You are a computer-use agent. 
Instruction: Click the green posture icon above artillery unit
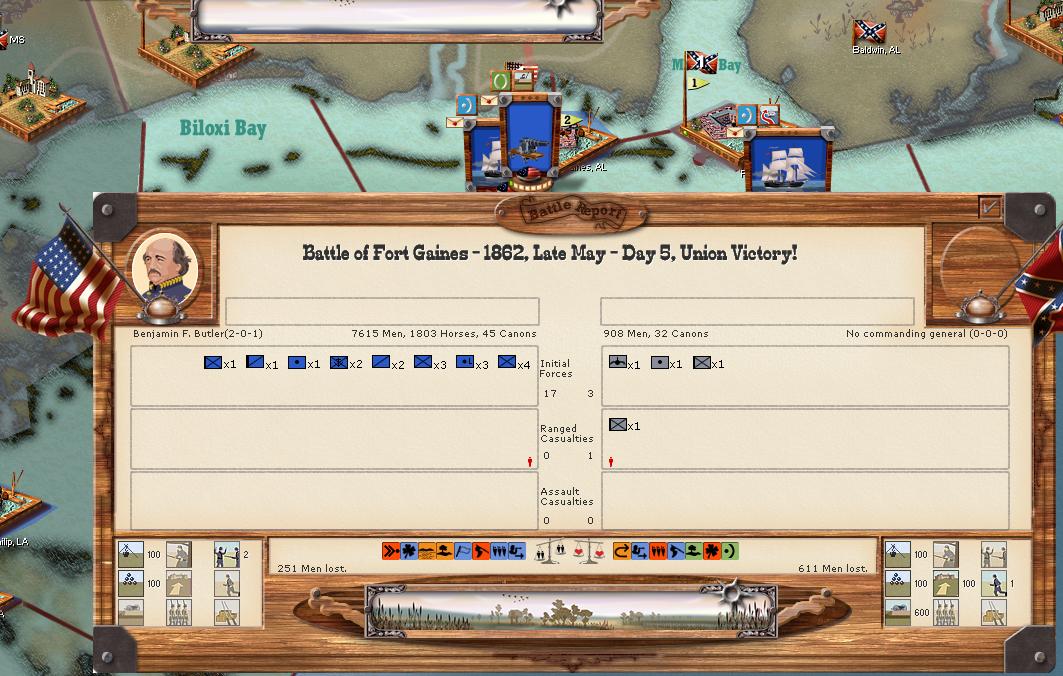[501, 80]
